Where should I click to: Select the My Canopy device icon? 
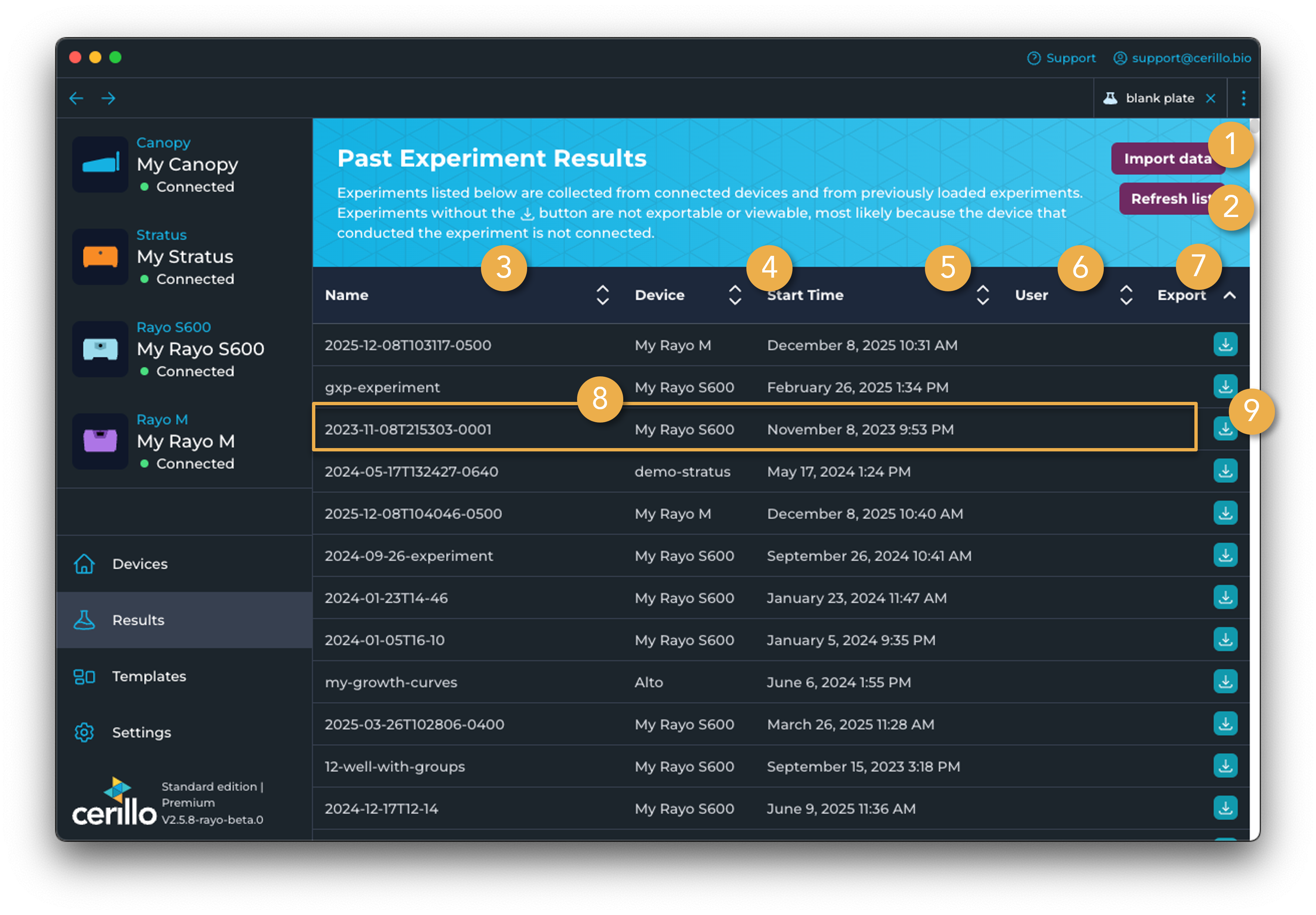pyautogui.click(x=100, y=165)
